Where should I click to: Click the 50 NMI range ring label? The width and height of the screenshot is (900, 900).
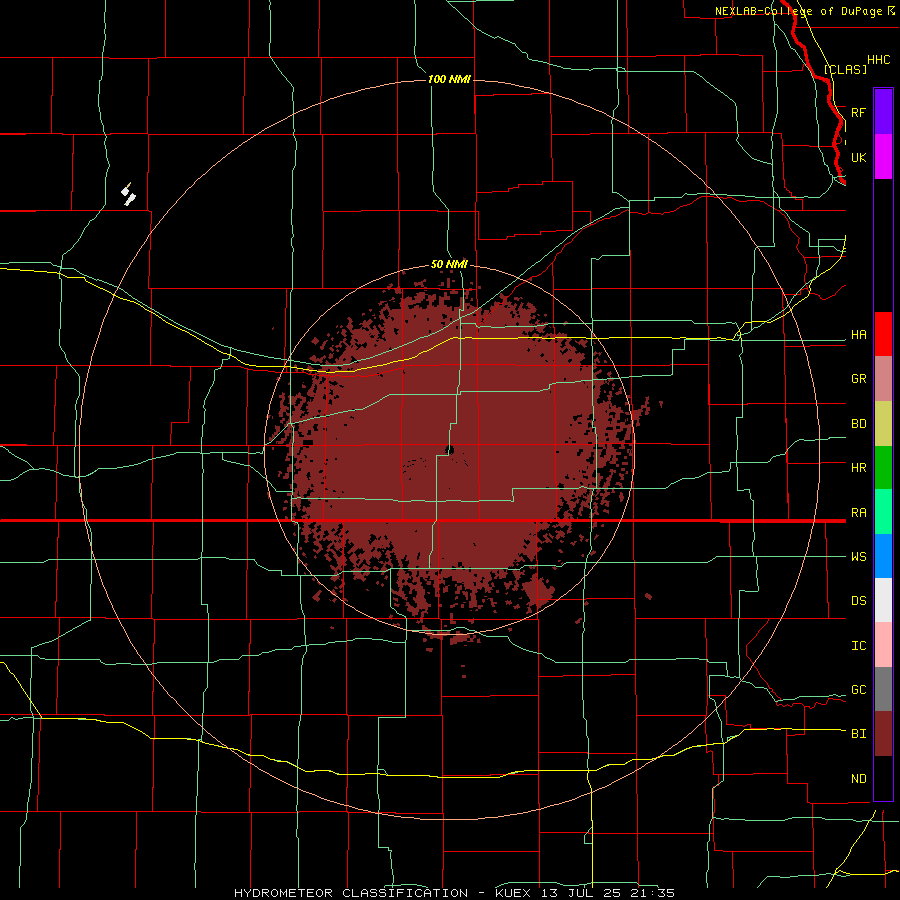point(449,265)
